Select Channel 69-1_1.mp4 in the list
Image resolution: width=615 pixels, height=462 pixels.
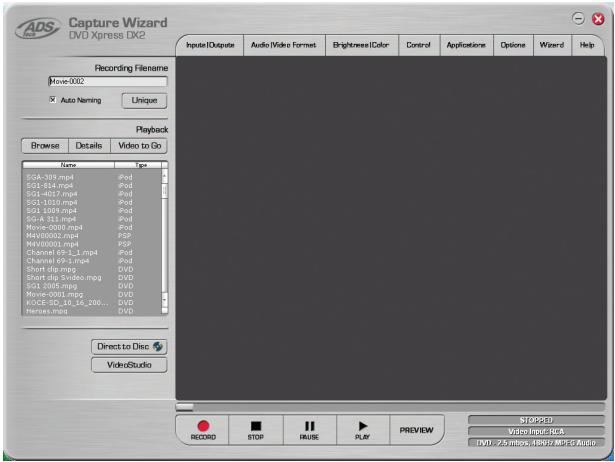click(x=92, y=253)
